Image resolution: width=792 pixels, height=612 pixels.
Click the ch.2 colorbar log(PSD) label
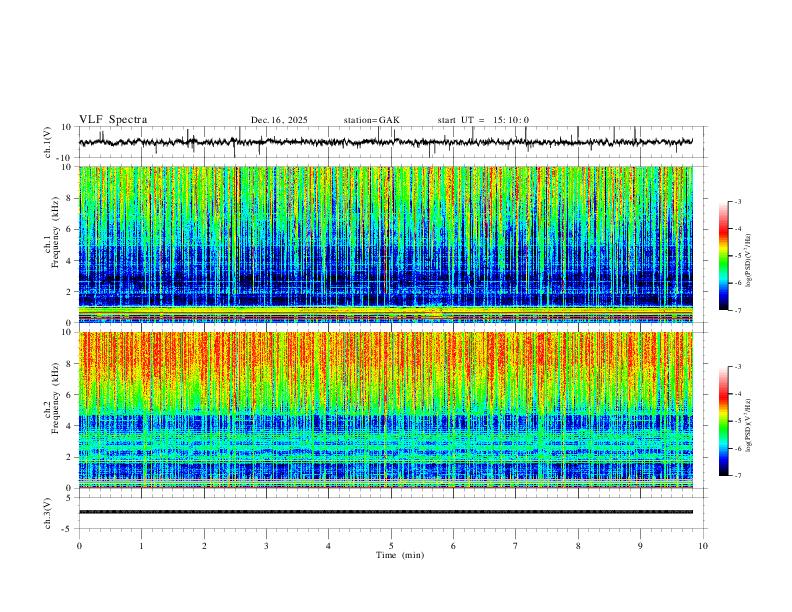(749, 425)
